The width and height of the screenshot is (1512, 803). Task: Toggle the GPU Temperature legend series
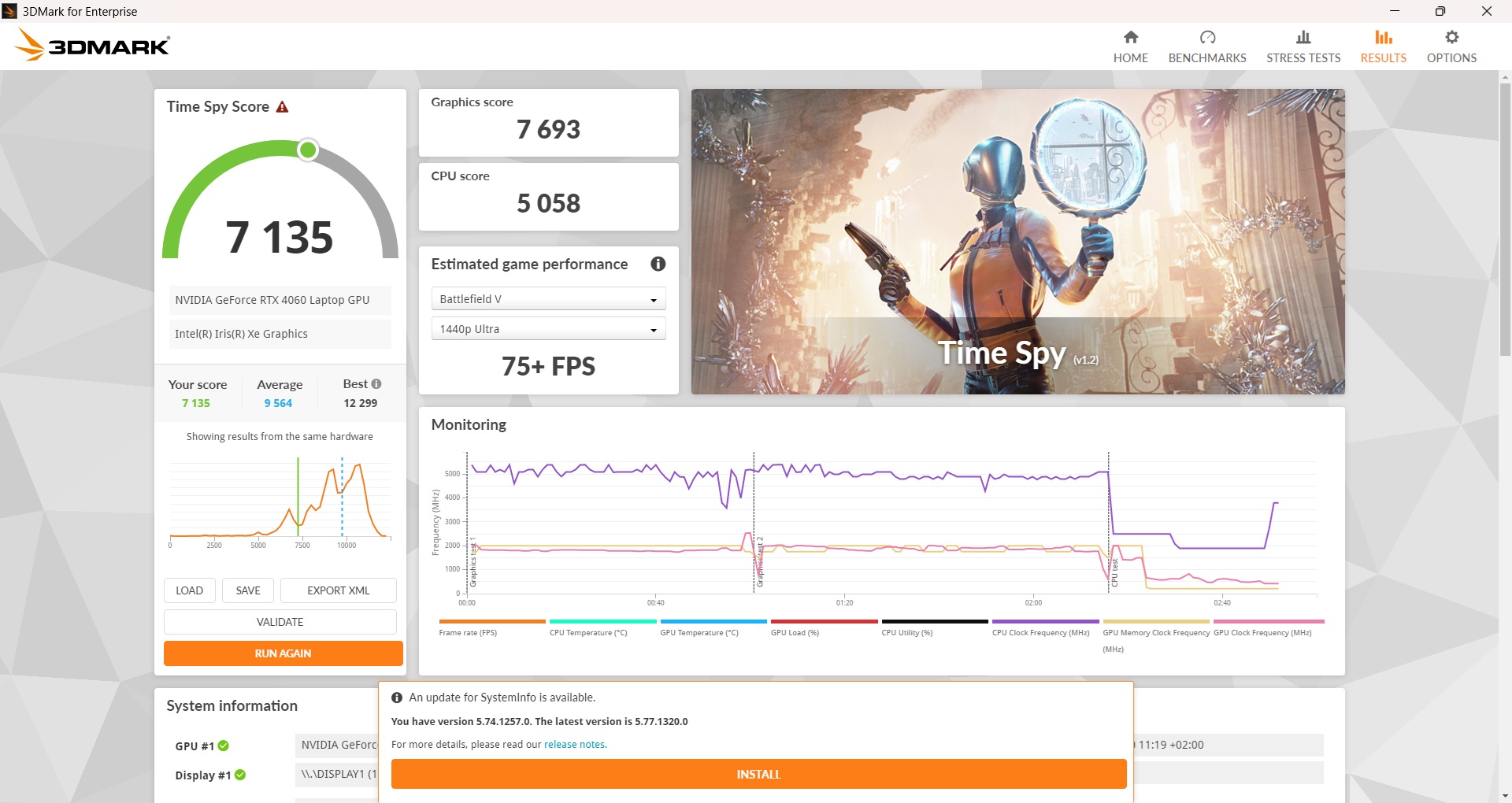click(699, 632)
